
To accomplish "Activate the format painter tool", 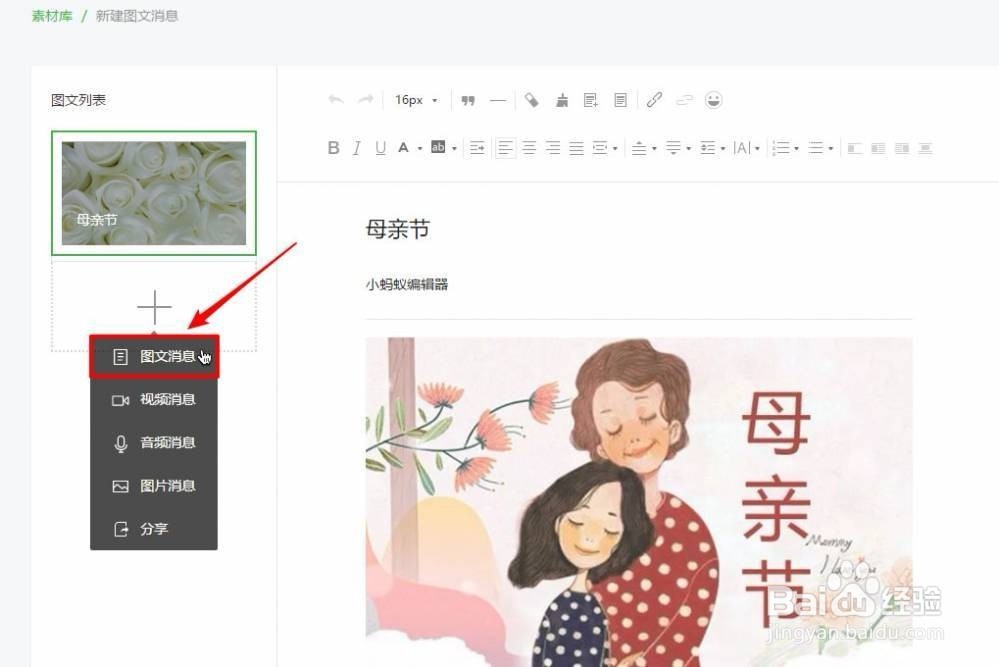I will coord(531,100).
